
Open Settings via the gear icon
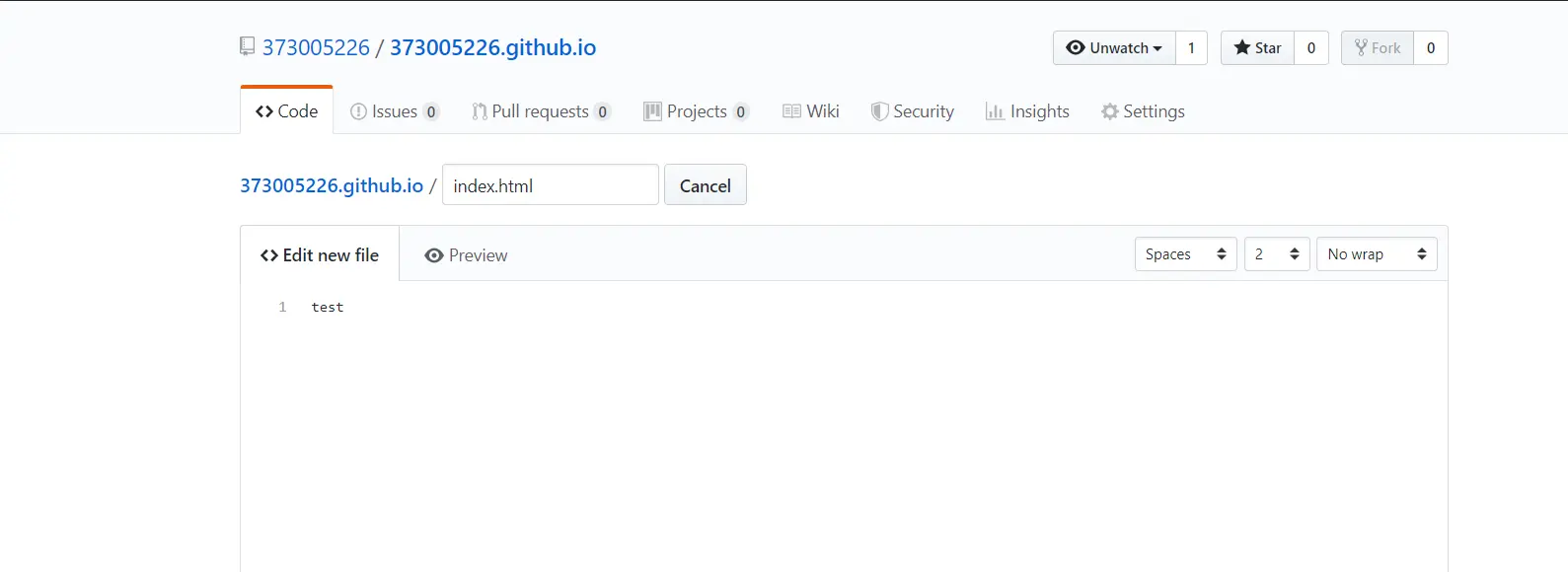pyautogui.click(x=1110, y=111)
